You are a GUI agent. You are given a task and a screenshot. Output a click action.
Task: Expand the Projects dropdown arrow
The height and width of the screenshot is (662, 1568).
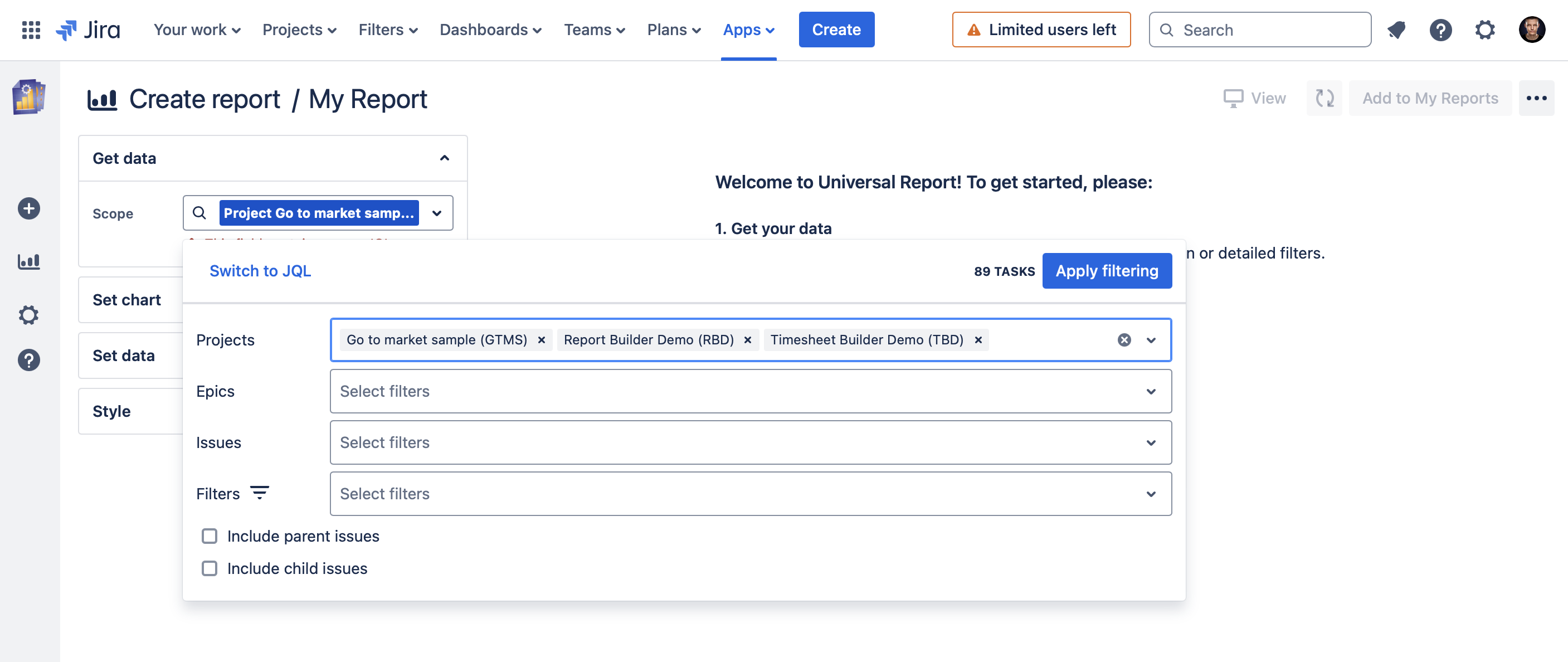click(1151, 340)
